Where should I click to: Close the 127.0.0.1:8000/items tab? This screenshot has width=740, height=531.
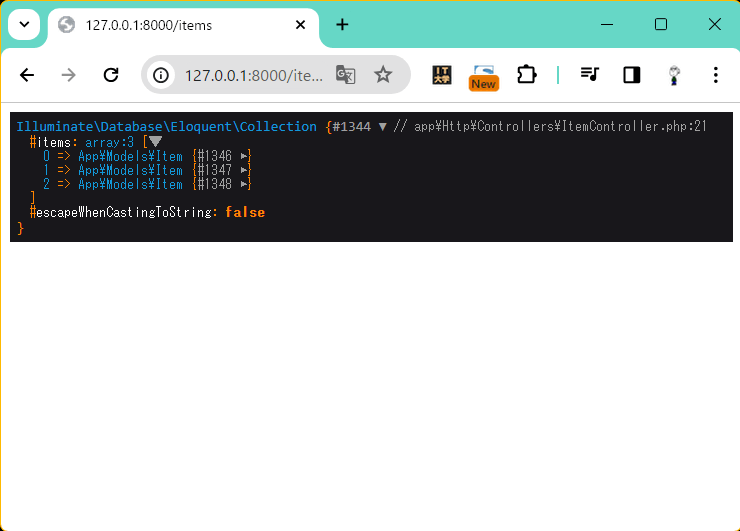pyautogui.click(x=300, y=25)
